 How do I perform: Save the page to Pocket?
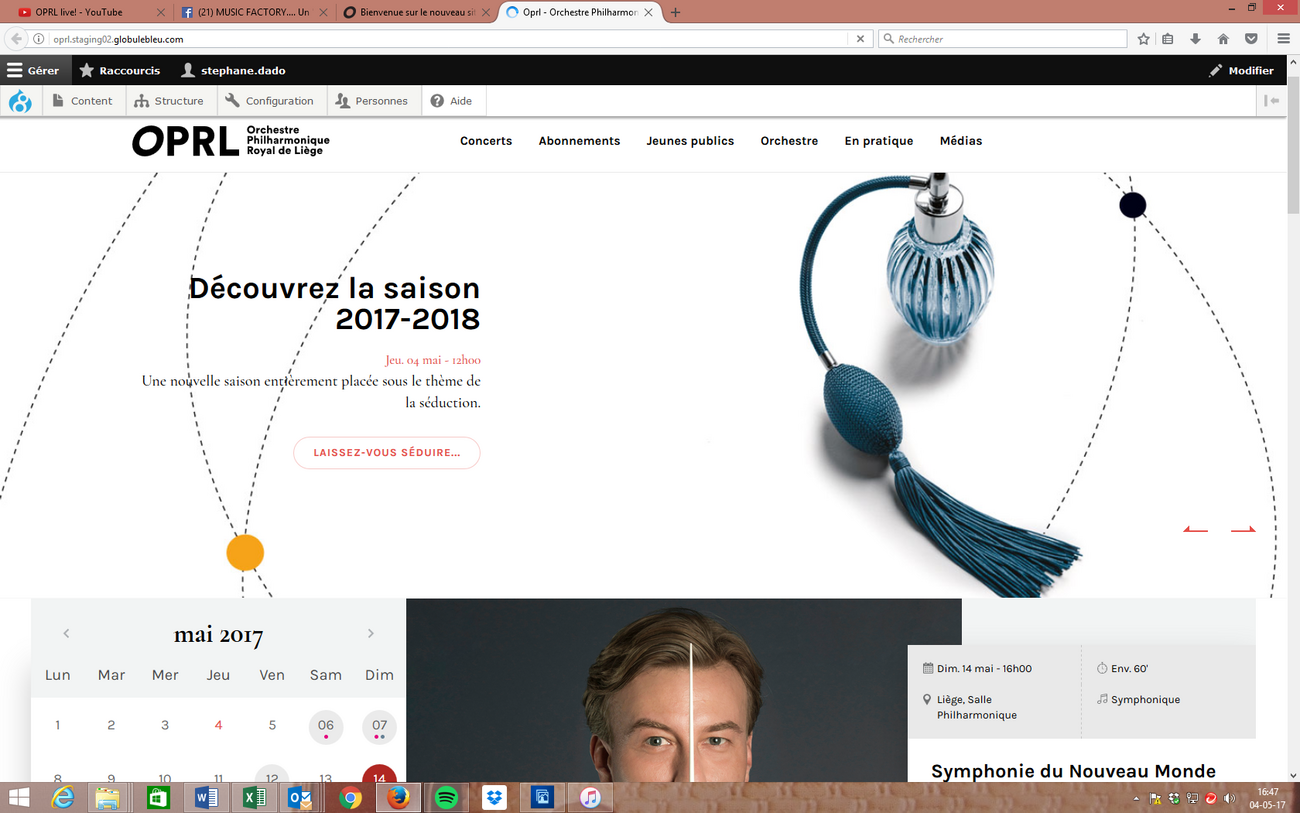[1251, 38]
